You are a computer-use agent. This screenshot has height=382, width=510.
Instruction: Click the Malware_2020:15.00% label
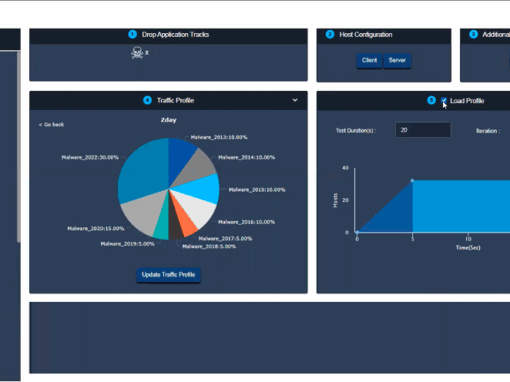point(96,228)
